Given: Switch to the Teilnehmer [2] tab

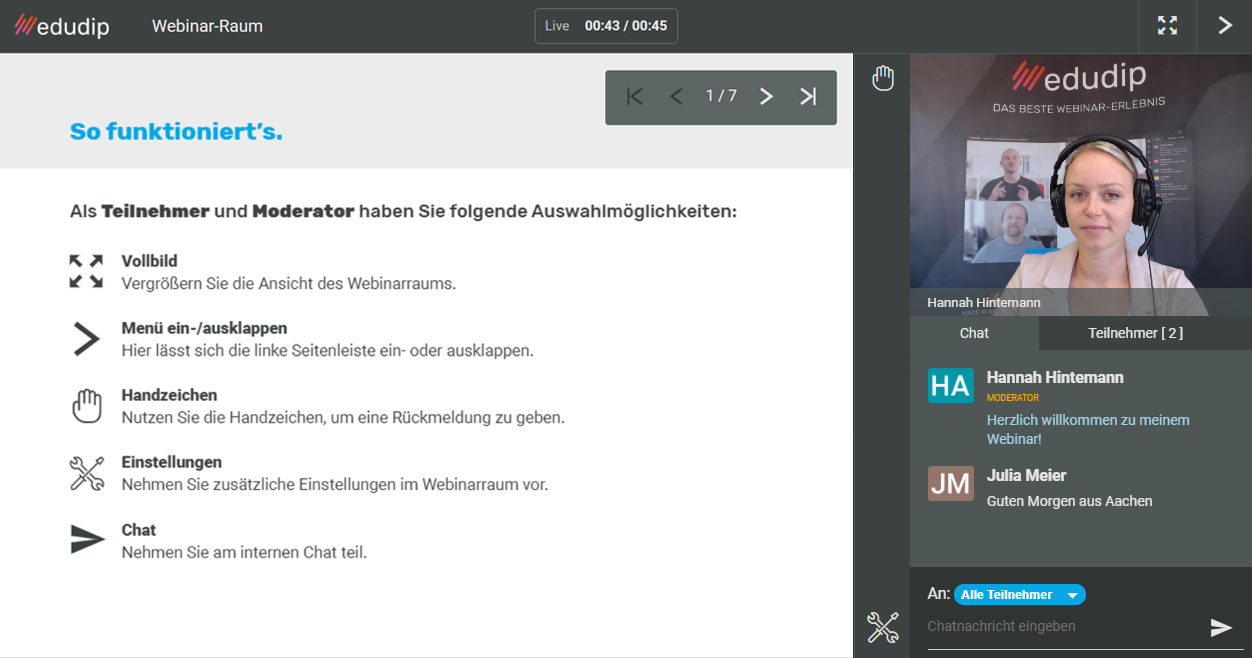Looking at the screenshot, I should coord(1135,333).
